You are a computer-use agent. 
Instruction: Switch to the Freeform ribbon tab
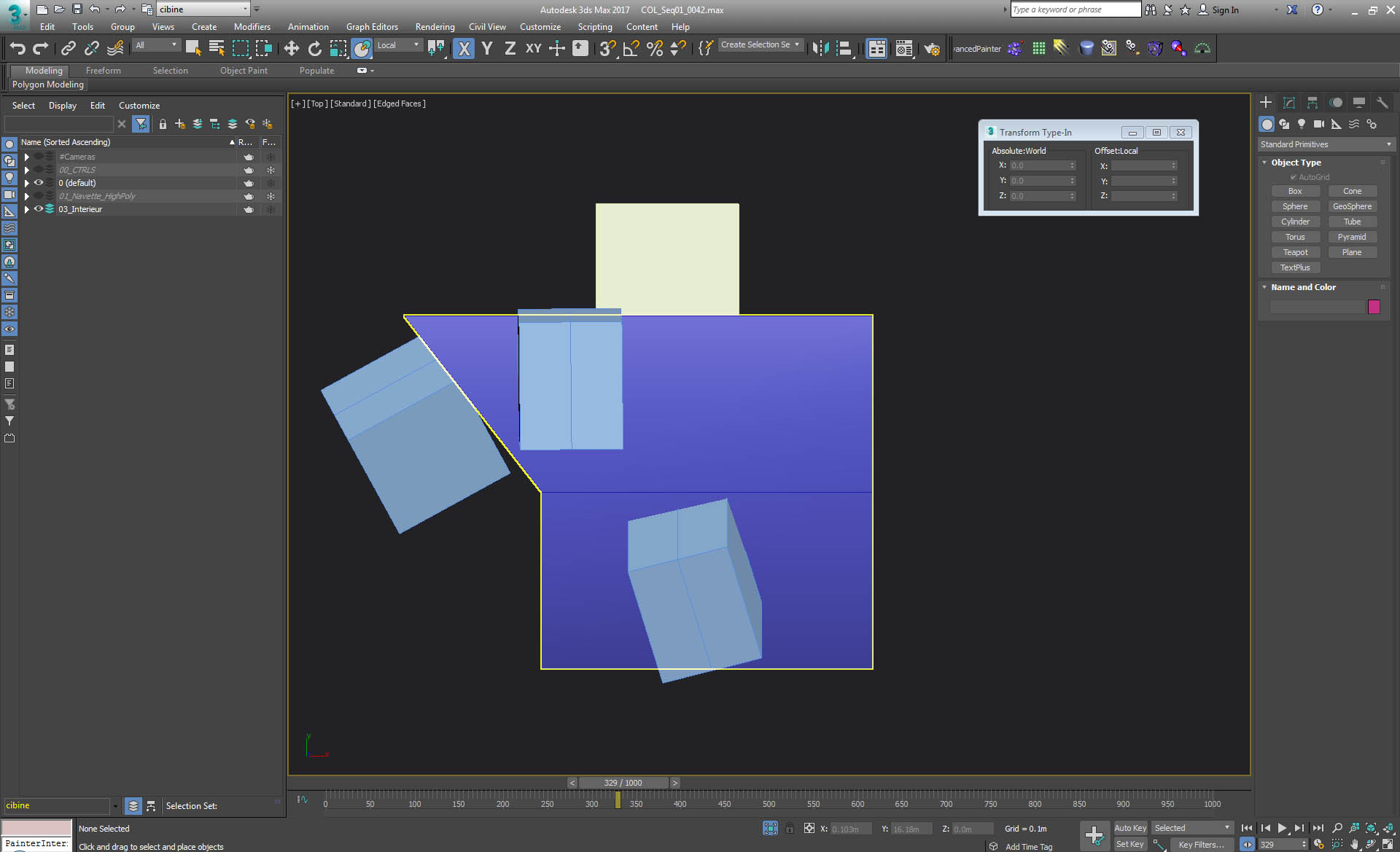103,70
